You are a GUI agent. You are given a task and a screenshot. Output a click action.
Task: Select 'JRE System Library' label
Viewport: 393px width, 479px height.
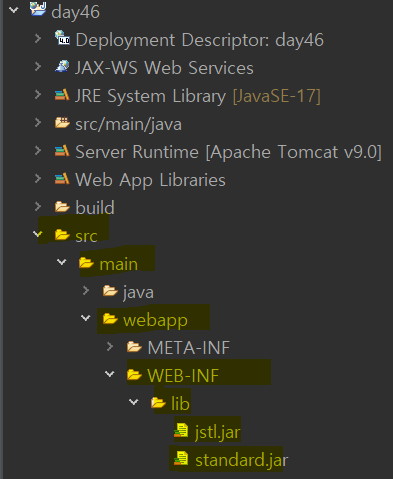click(x=151, y=97)
